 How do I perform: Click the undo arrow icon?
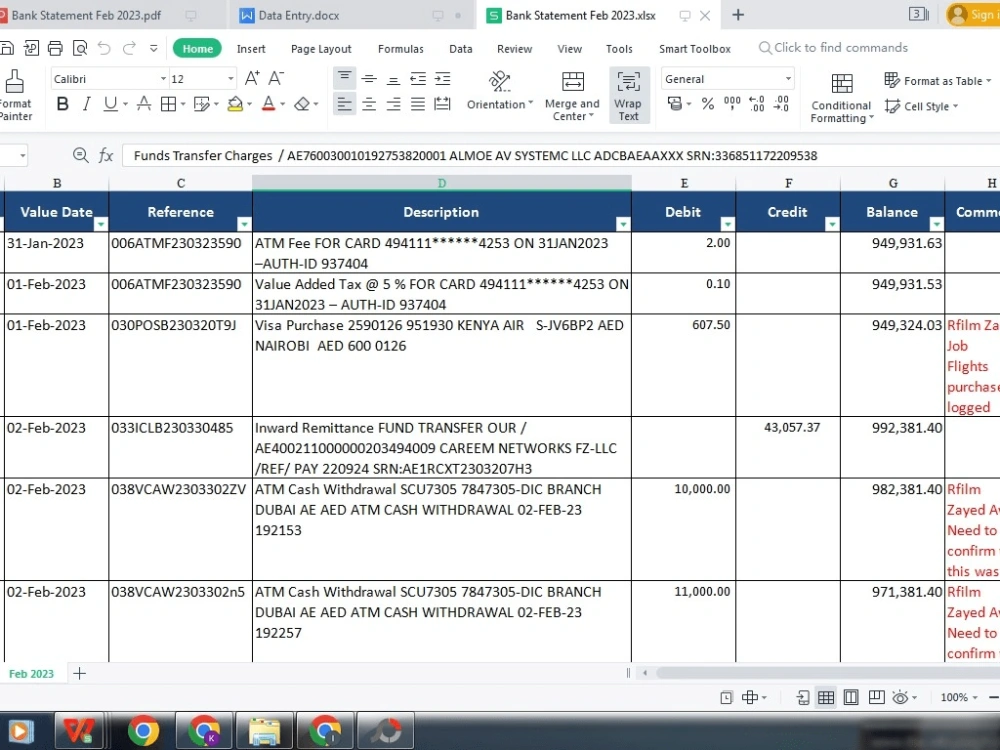104,48
